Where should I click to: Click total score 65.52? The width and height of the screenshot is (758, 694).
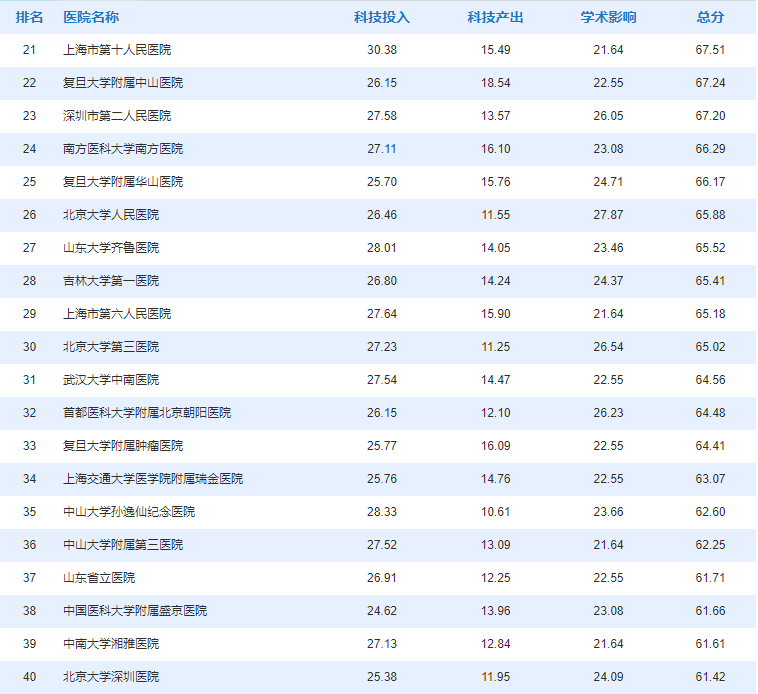click(711, 248)
